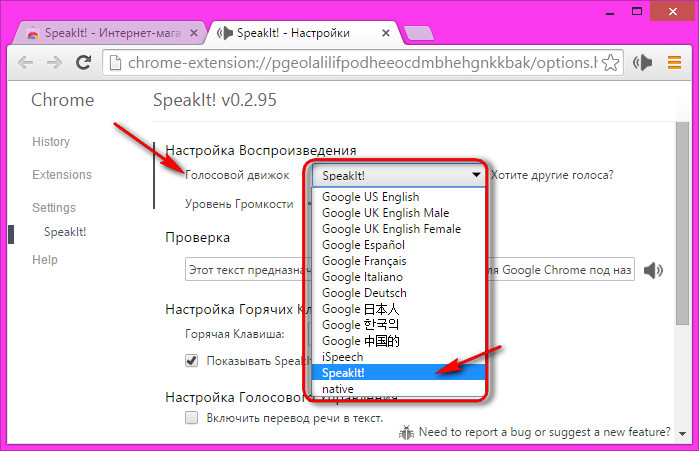Click the page vertical scrollbar thumb
699x451 pixels.
[x=682, y=223]
